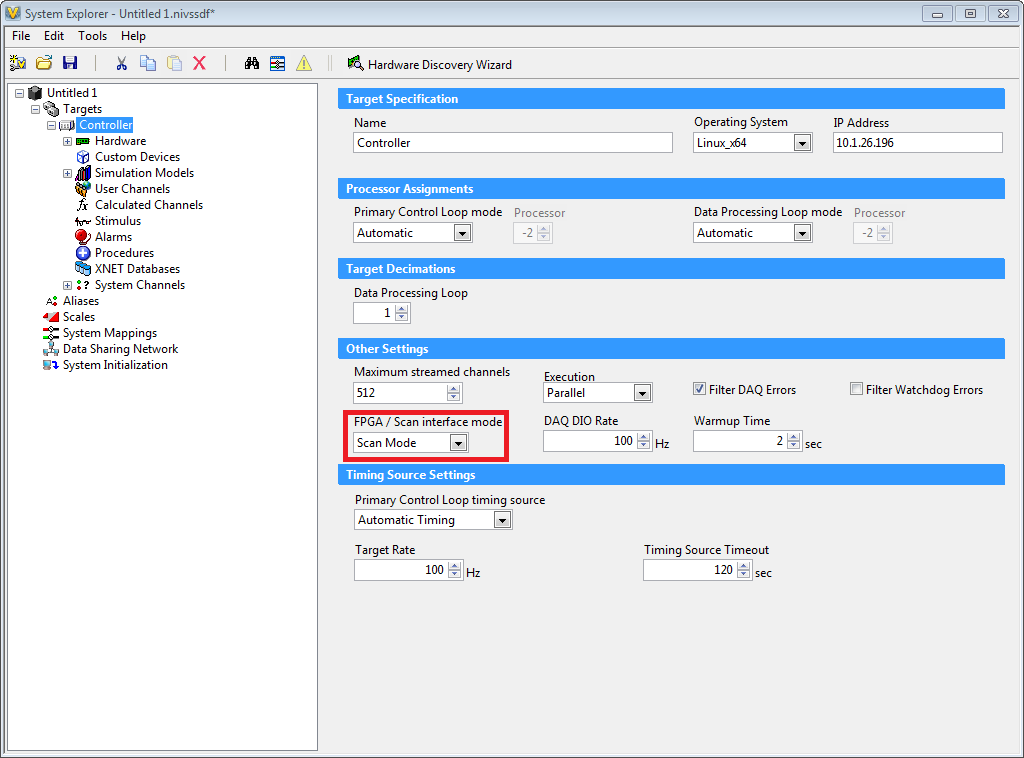Collapse the Controller tree node

52,125
